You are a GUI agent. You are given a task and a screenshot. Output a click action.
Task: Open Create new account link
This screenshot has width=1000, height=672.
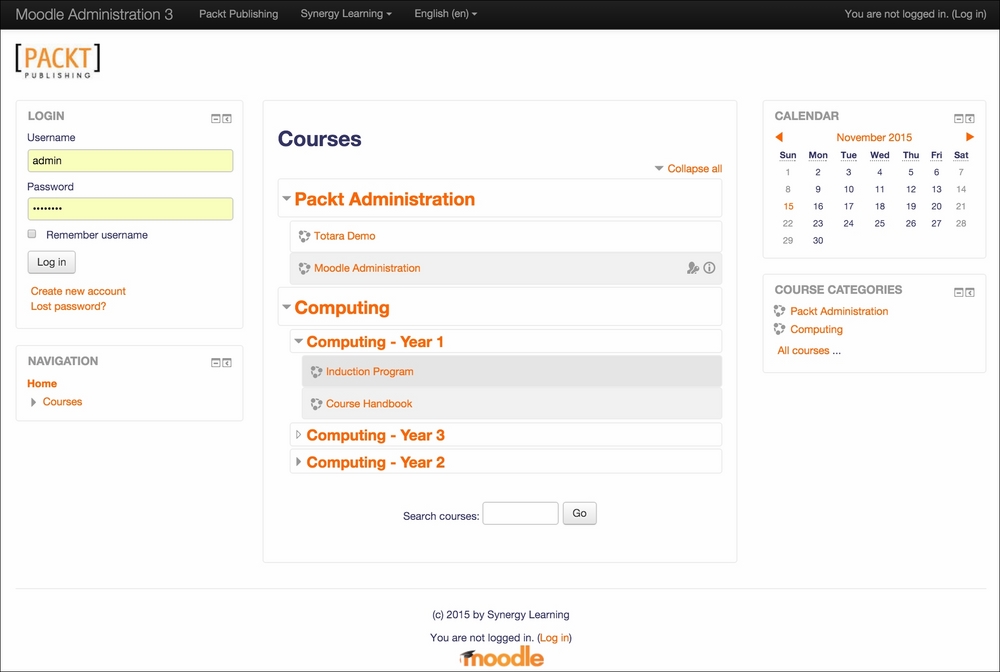(x=78, y=291)
